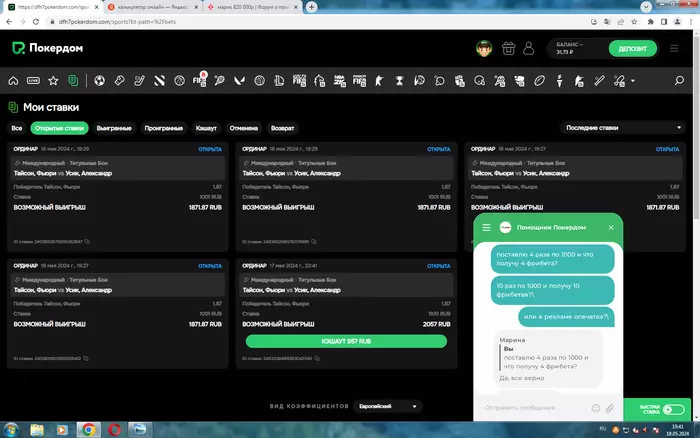Toggle the Быстрая ставка switch
Image resolution: width=700 pixels, height=438 pixels.
(673, 409)
